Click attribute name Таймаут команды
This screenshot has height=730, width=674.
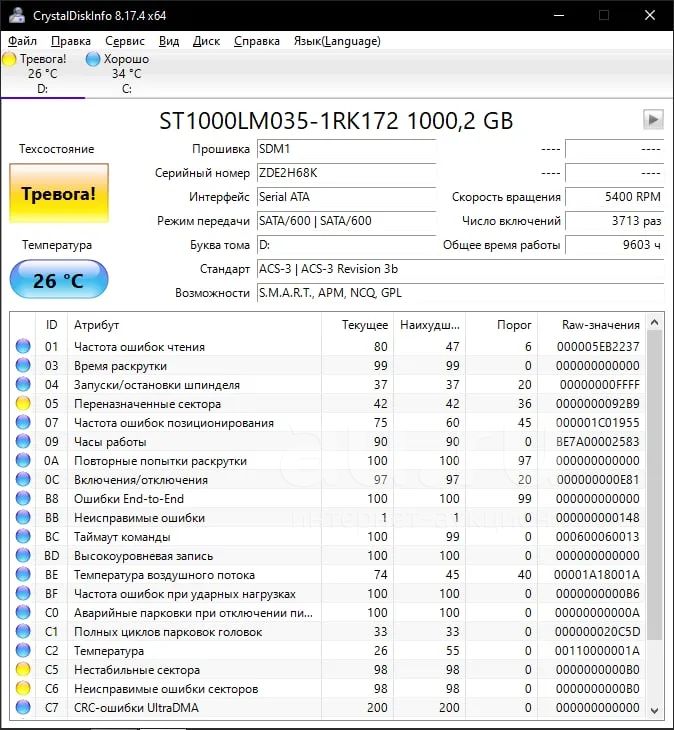[x=122, y=537]
